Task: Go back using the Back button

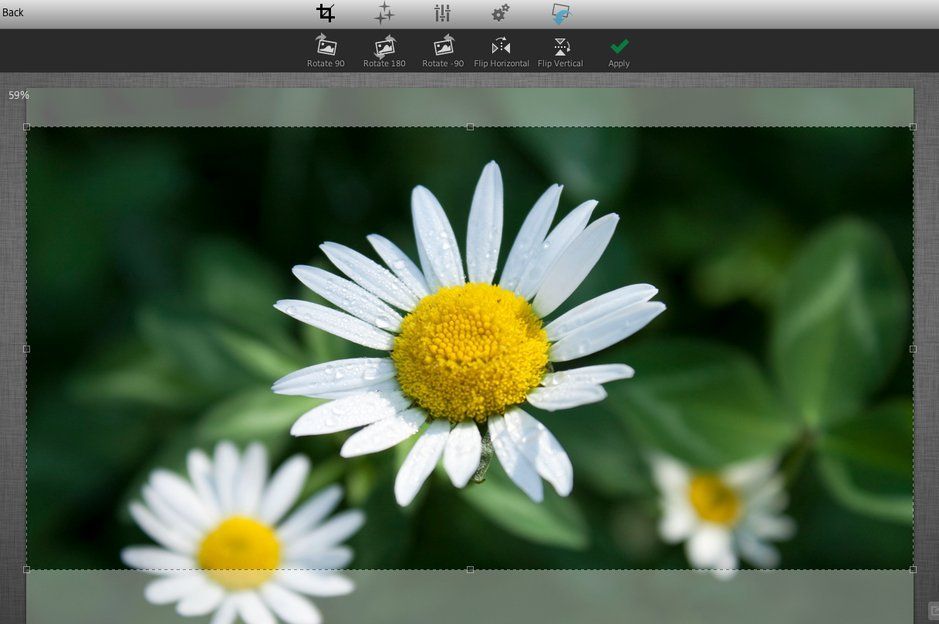Action: point(13,13)
